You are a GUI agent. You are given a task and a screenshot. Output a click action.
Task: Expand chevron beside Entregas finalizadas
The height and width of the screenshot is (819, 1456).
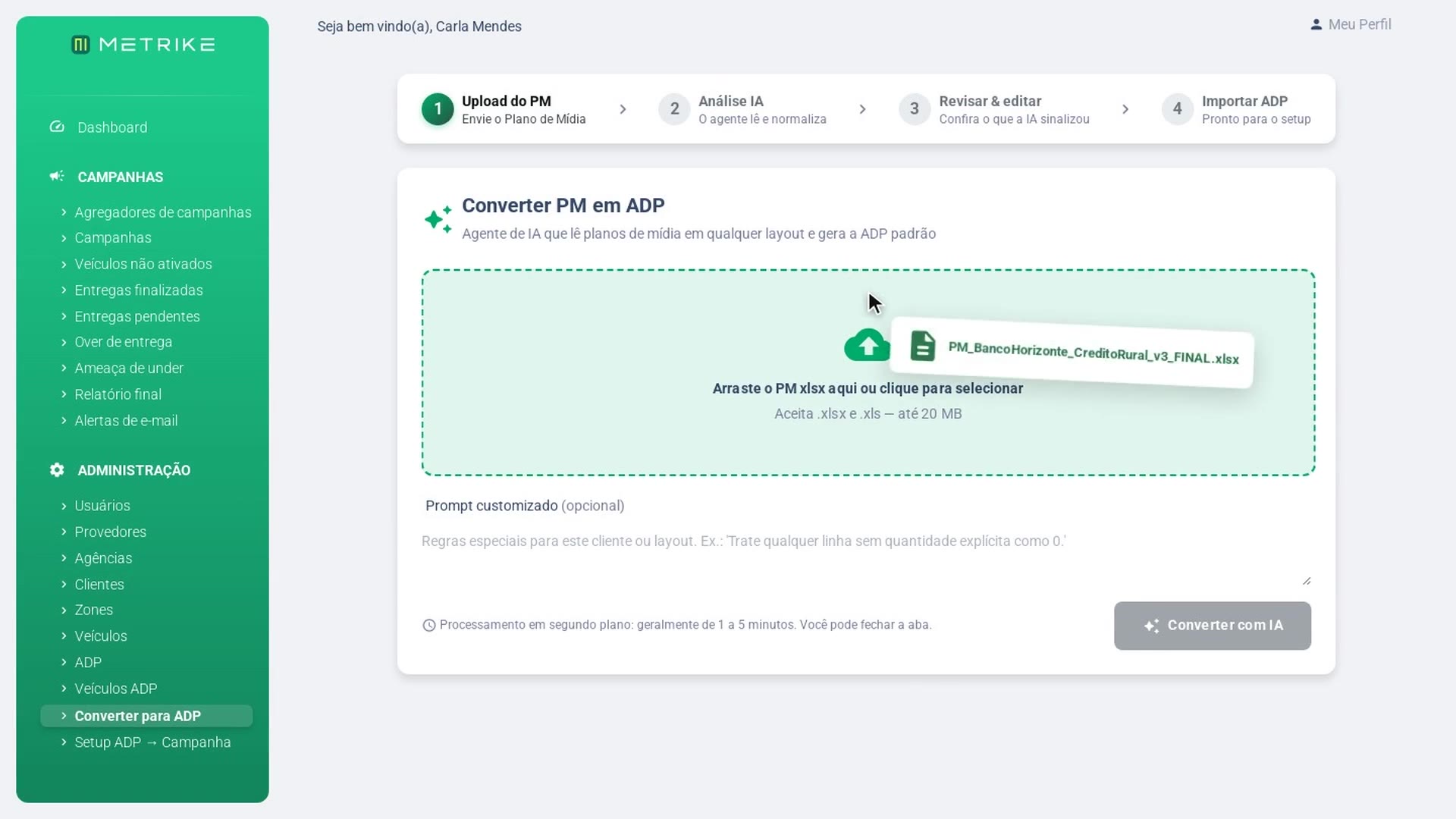(x=64, y=290)
